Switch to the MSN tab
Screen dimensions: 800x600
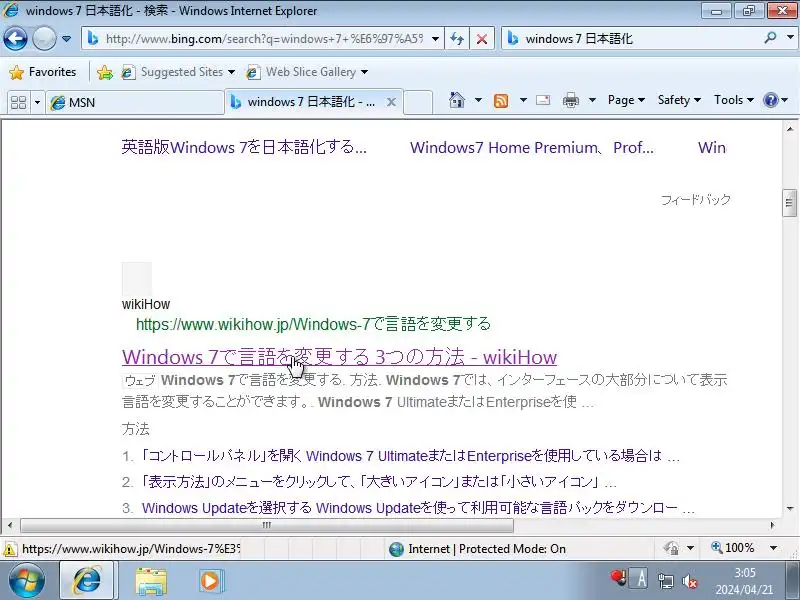[135, 103]
